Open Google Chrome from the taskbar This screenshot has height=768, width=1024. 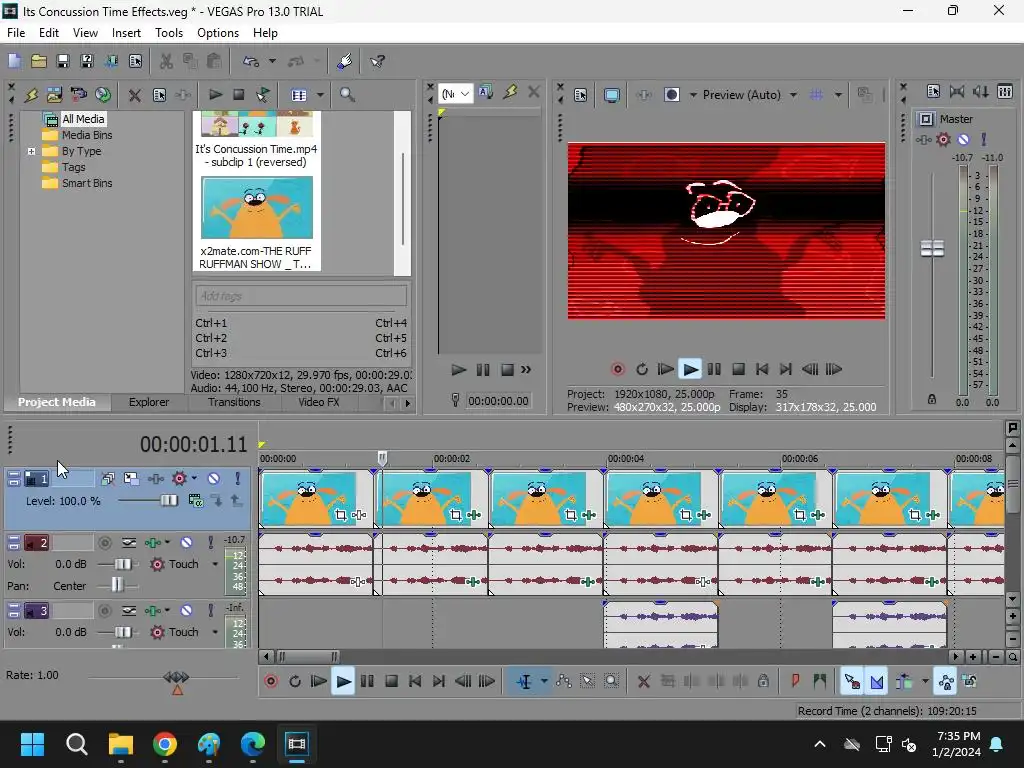(x=165, y=744)
